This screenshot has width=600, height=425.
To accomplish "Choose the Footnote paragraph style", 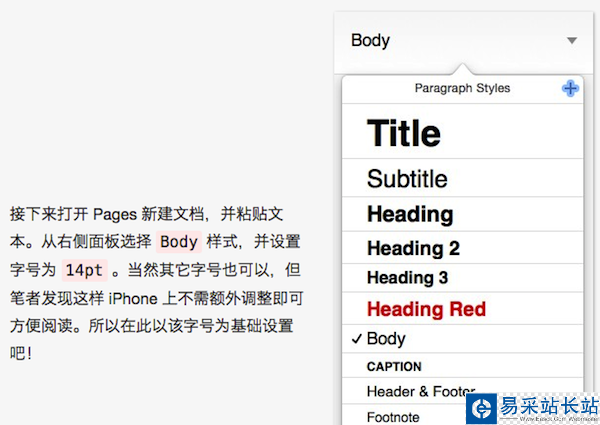I will (463, 416).
